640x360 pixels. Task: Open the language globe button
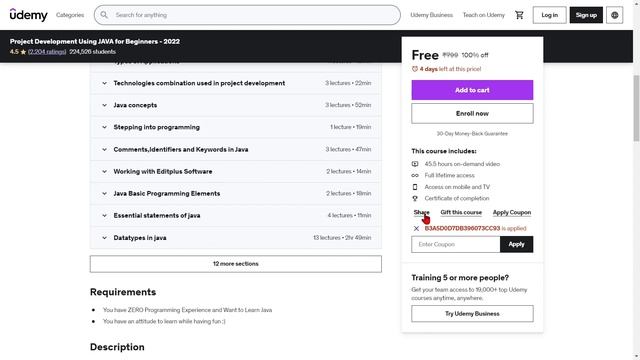pyautogui.click(x=614, y=15)
